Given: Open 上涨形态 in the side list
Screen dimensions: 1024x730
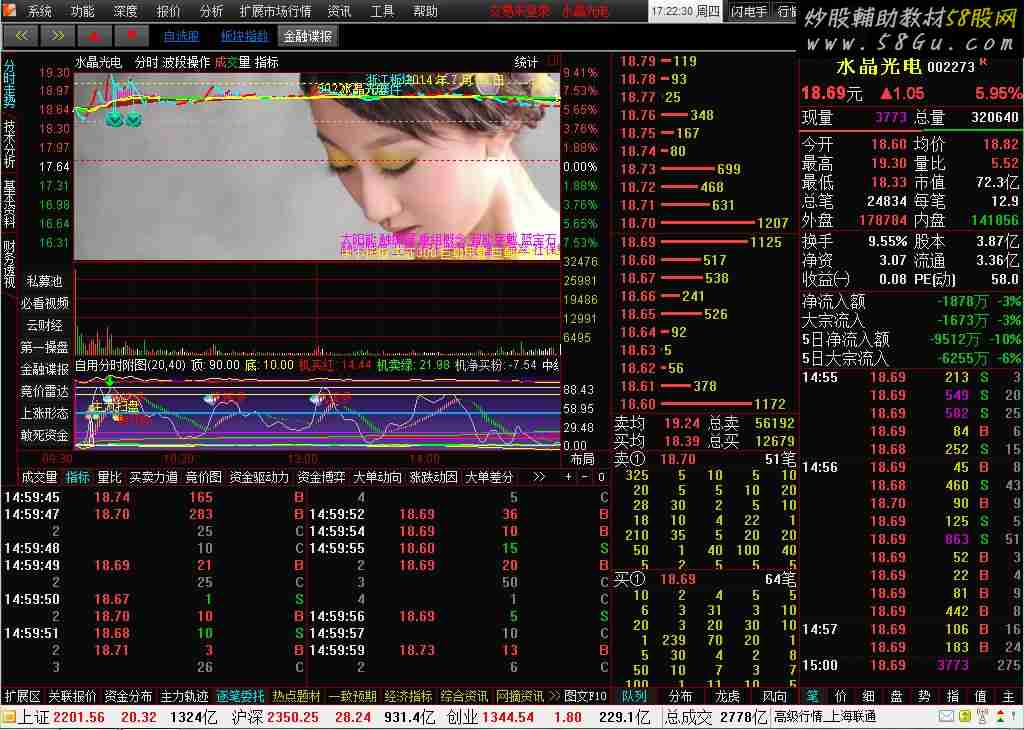Looking at the screenshot, I should click(x=44, y=413).
